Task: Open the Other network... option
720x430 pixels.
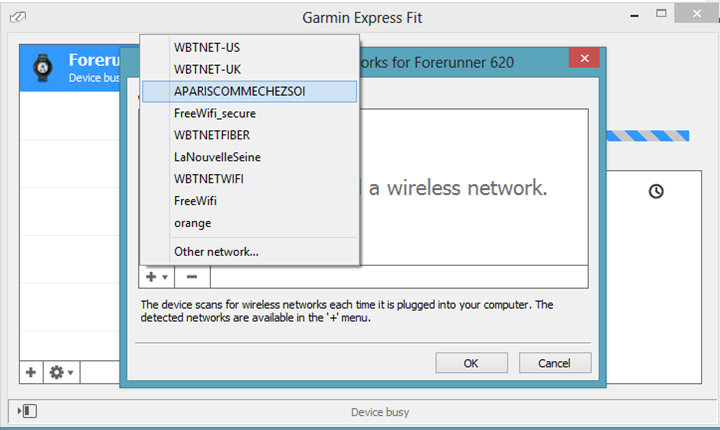Action: tap(249, 252)
